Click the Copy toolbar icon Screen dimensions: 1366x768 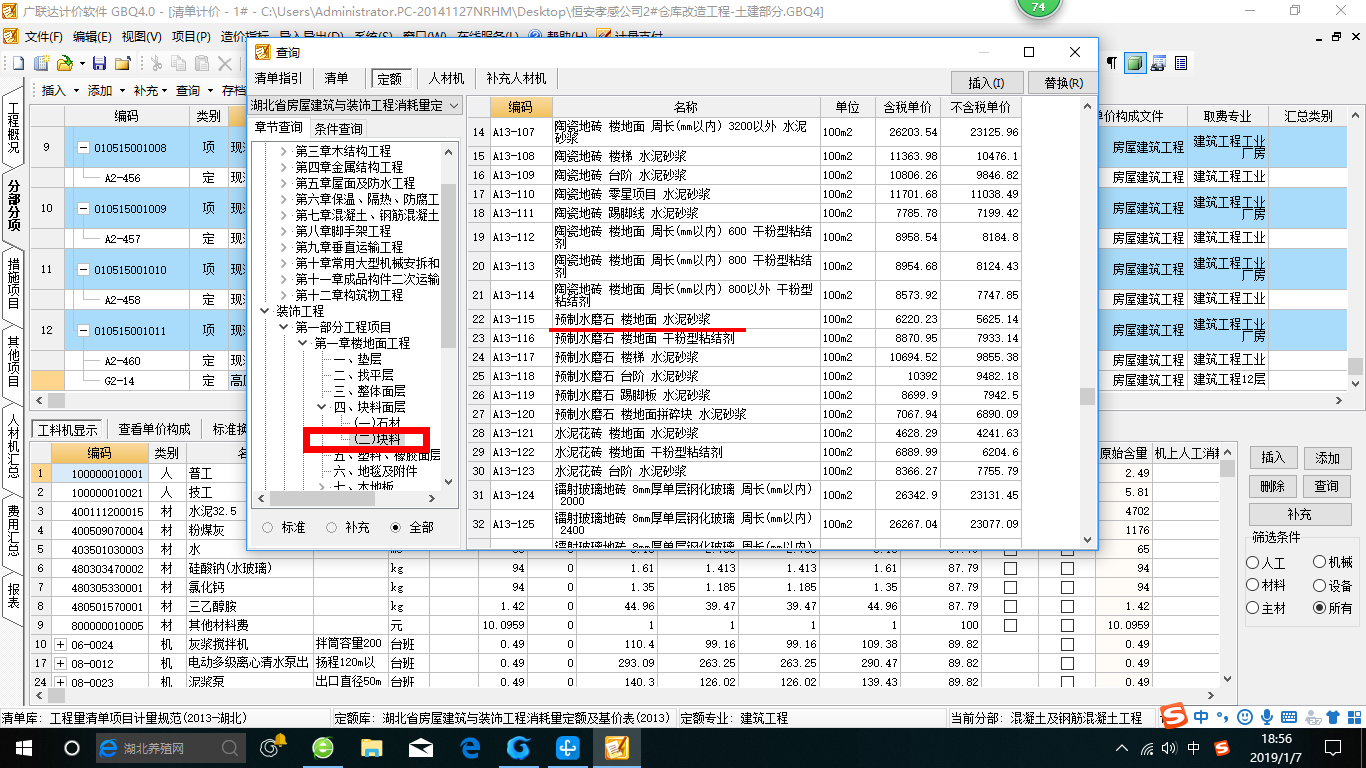[180, 63]
